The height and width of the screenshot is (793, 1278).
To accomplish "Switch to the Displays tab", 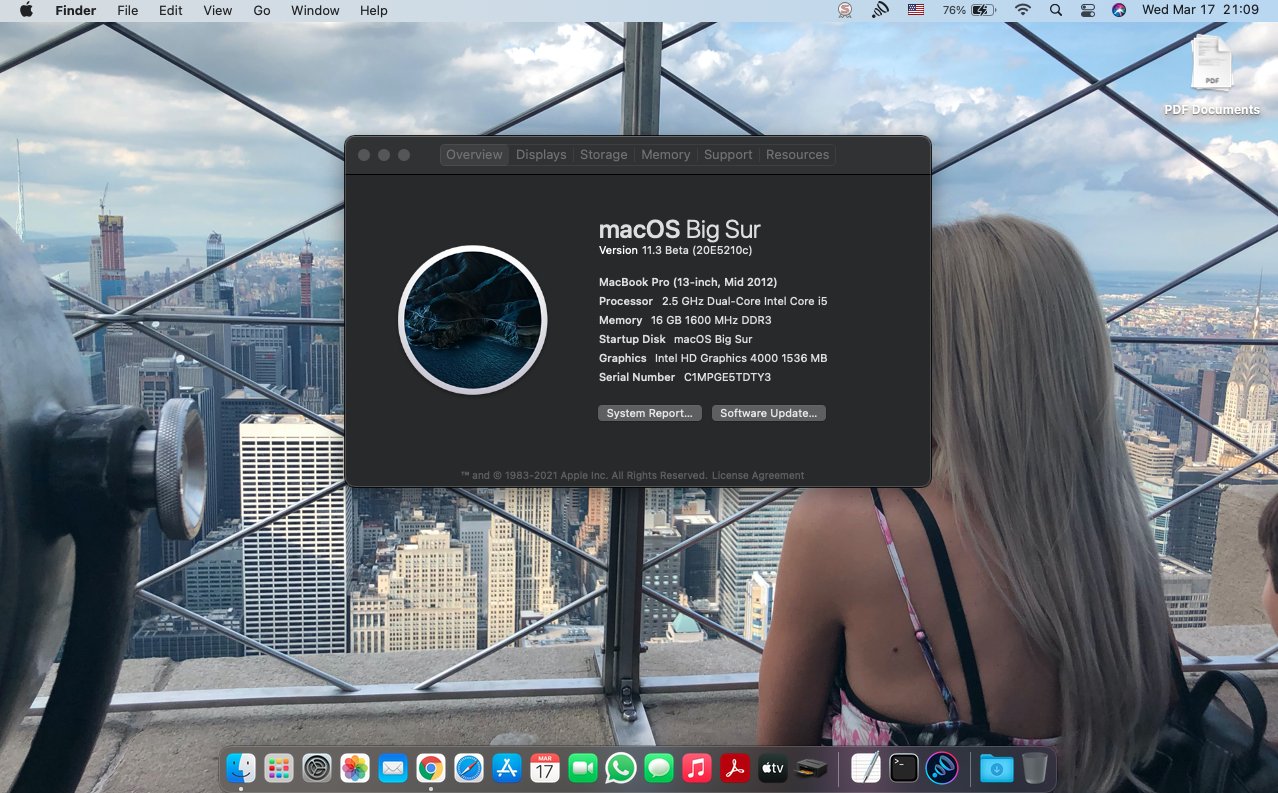I will point(541,155).
